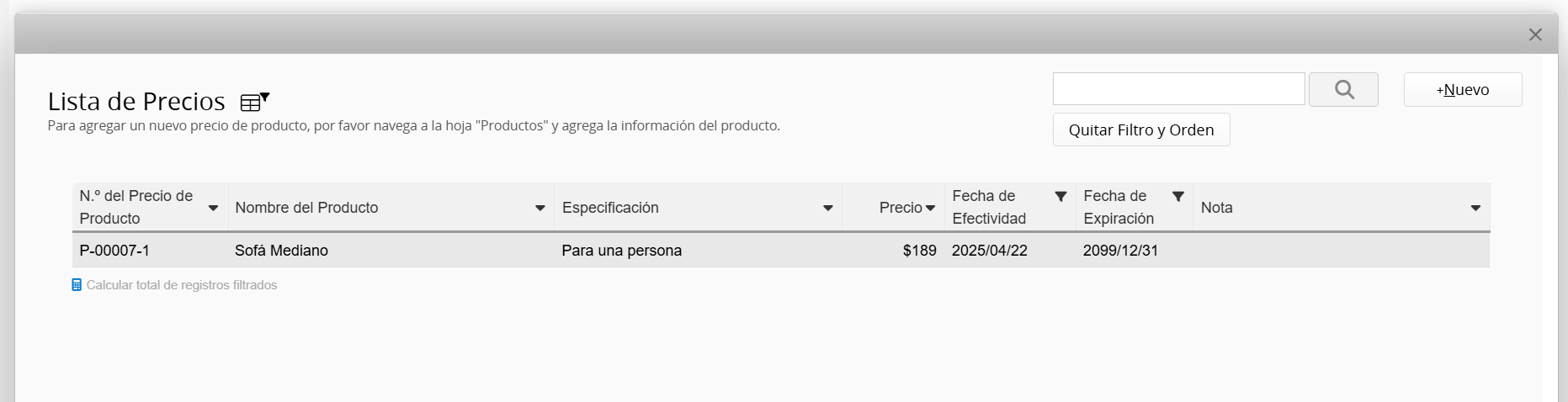Click the Sofá Mediano product name cell
The width and height of the screenshot is (1568, 402).
click(281, 251)
